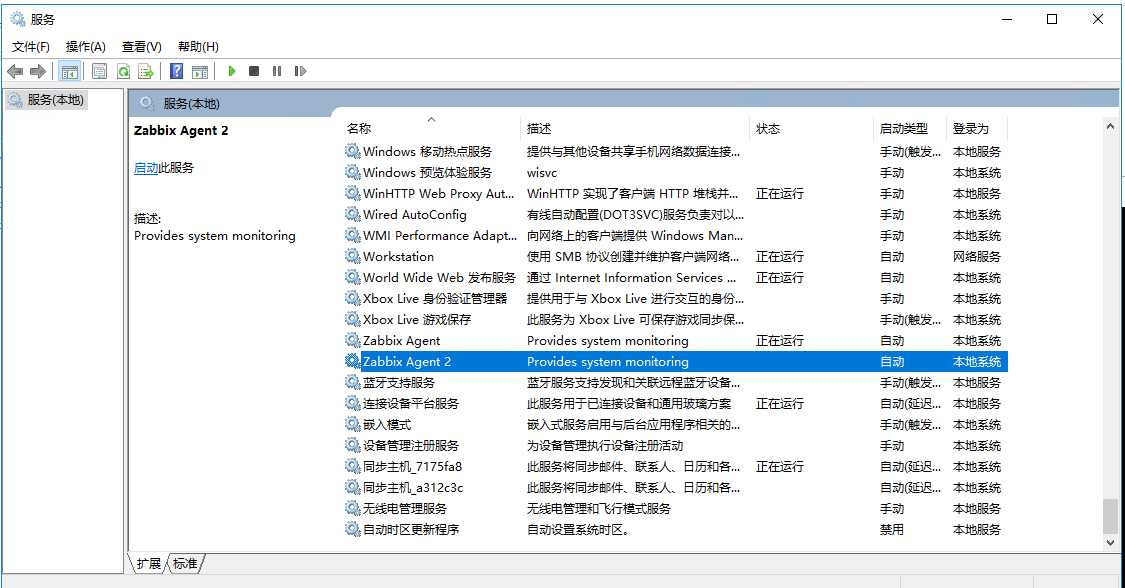Screen dimensions: 1125x588
Task: Click the scrollbar down arrow
Action: pyautogui.click(x=1110, y=543)
